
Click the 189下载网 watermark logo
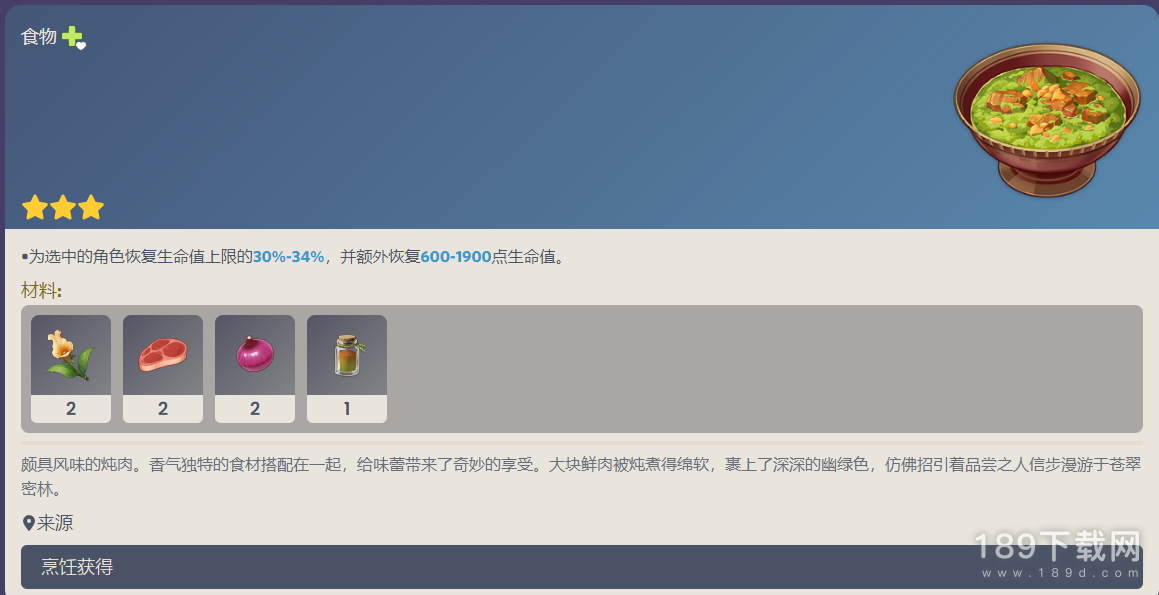click(1058, 554)
